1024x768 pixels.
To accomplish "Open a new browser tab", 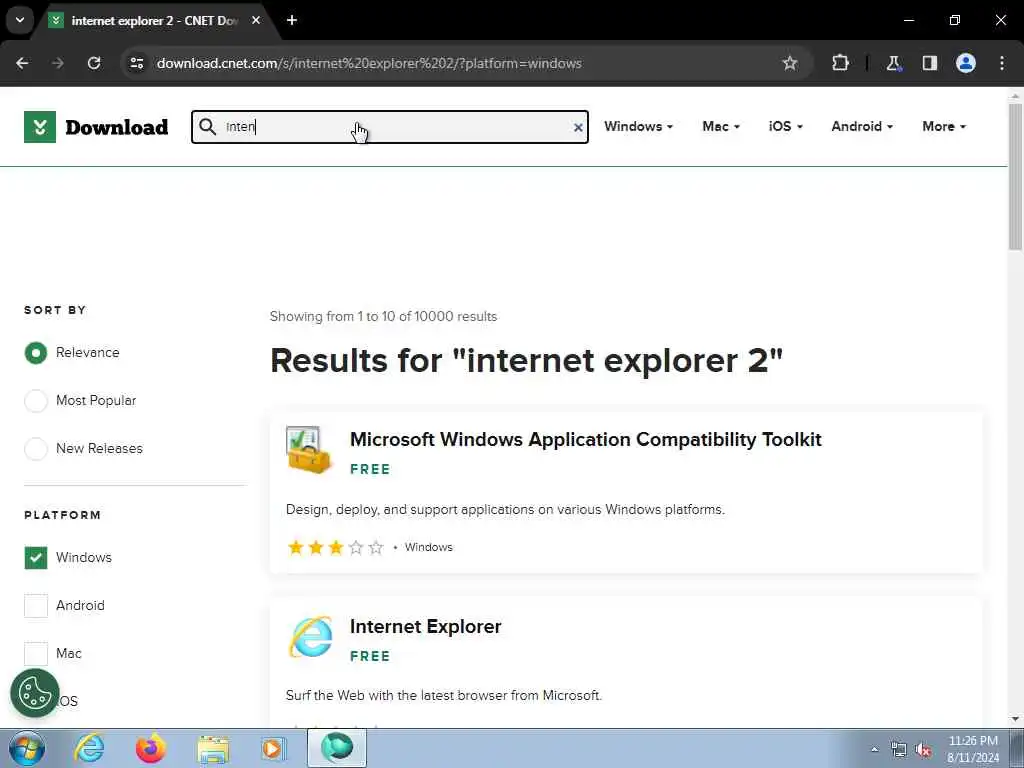I will (292, 20).
